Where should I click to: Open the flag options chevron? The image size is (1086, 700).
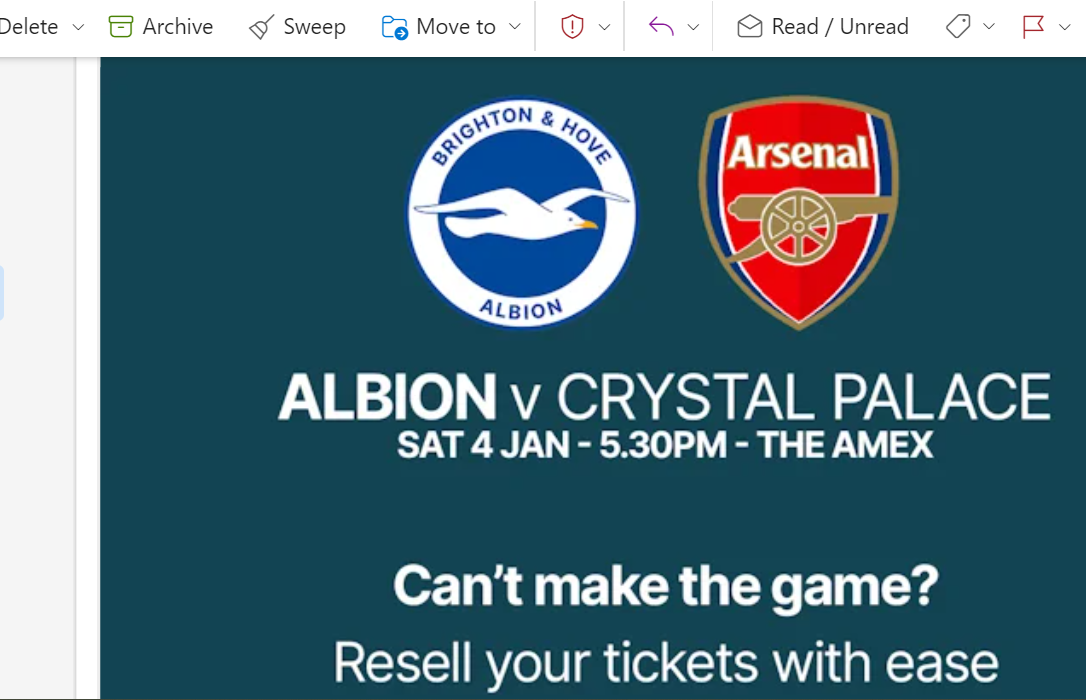[1065, 27]
